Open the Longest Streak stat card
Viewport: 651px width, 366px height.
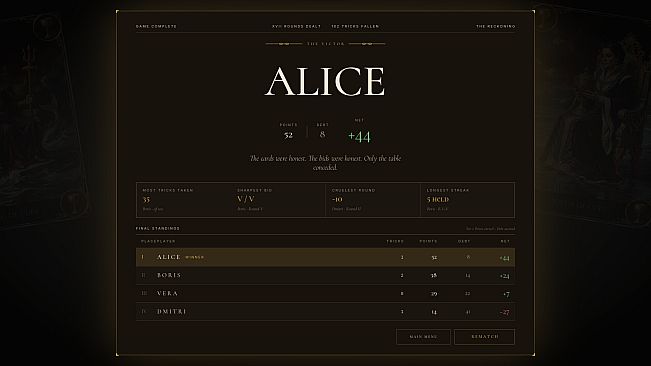pos(467,200)
